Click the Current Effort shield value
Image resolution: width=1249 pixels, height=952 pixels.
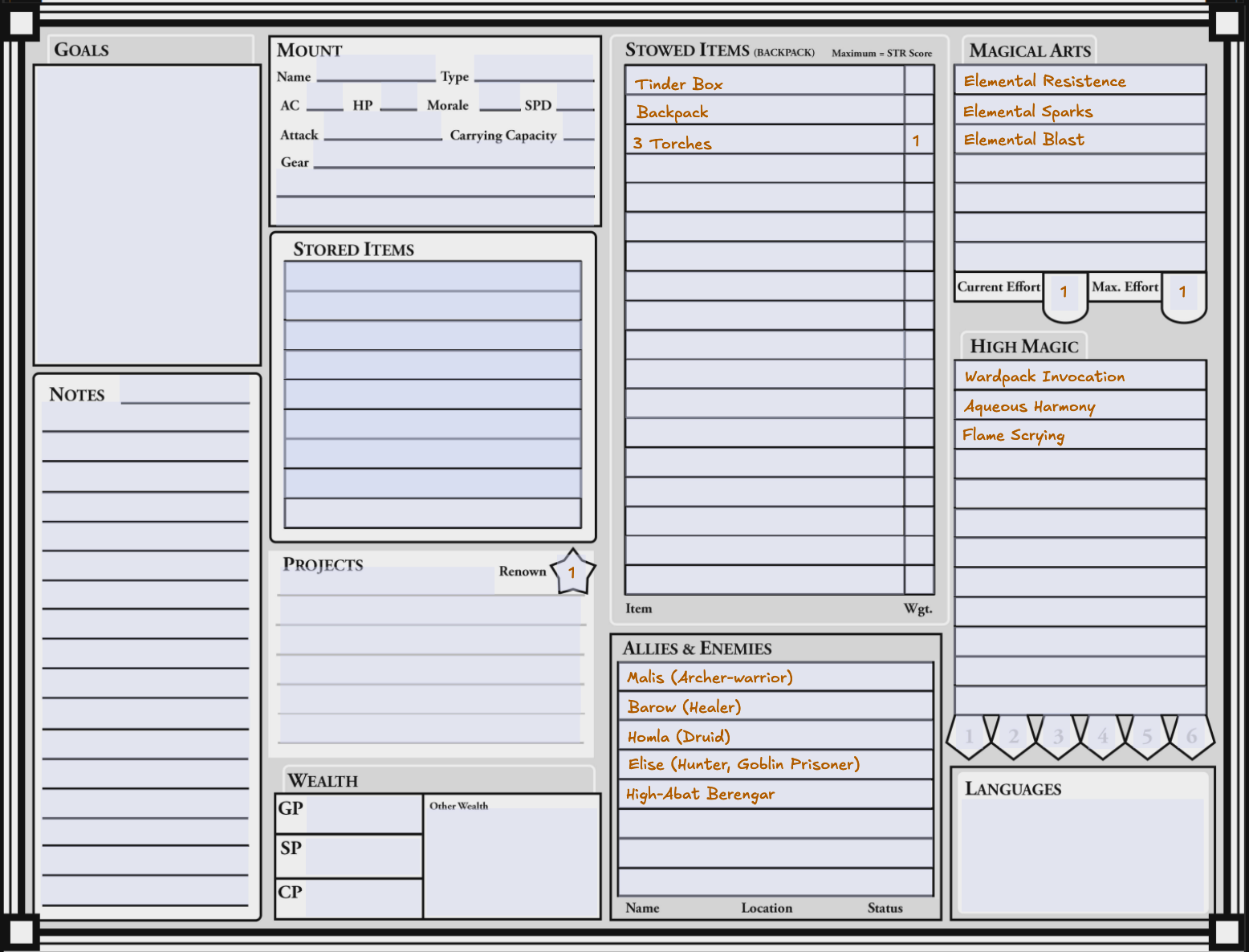click(1064, 293)
